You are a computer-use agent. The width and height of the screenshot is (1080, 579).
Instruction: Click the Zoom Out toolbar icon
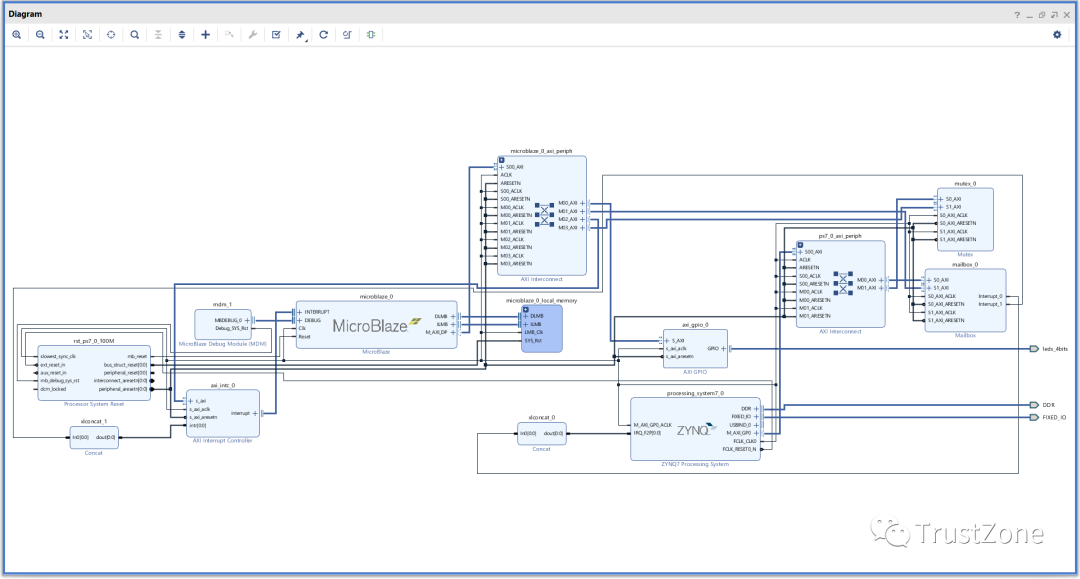tap(40, 34)
